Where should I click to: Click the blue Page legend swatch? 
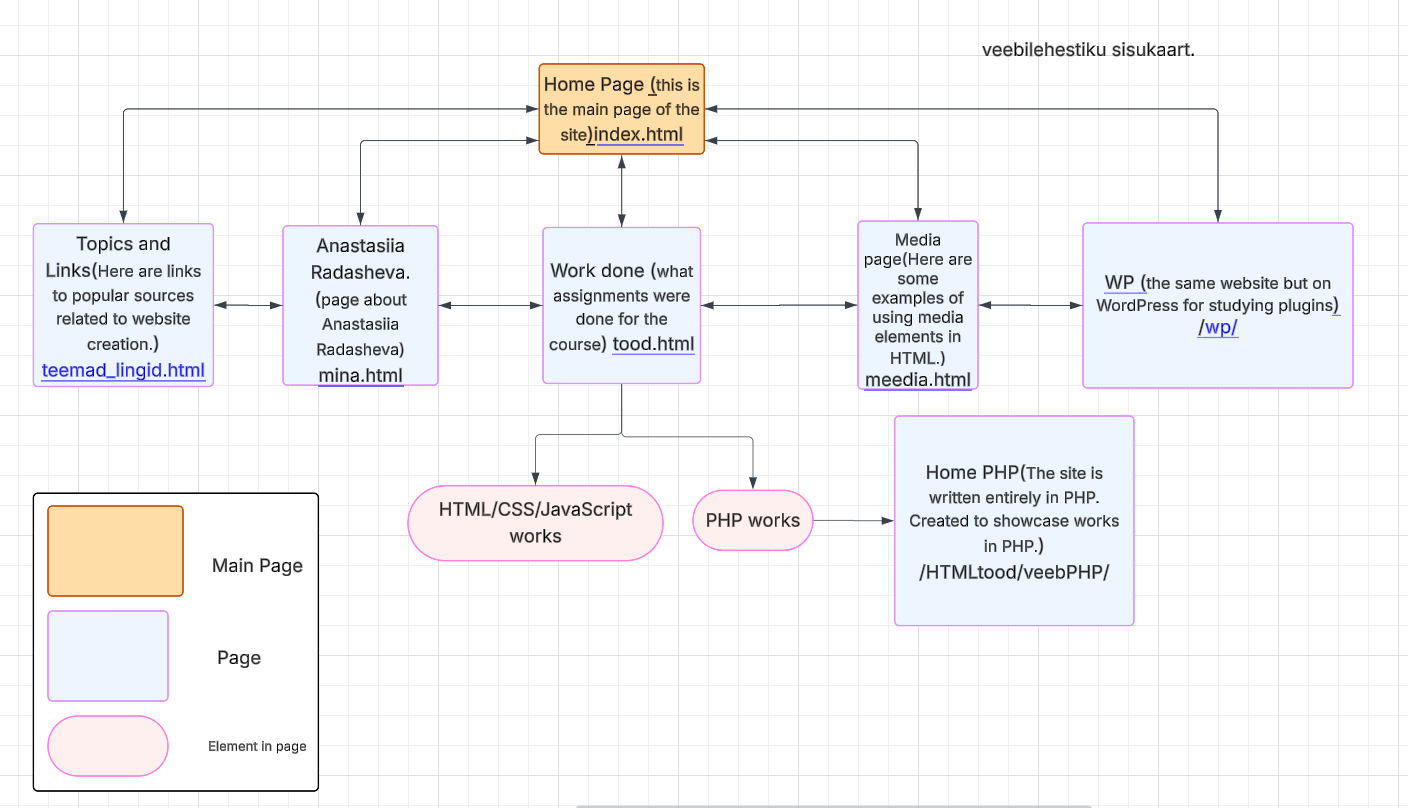[x=108, y=656]
